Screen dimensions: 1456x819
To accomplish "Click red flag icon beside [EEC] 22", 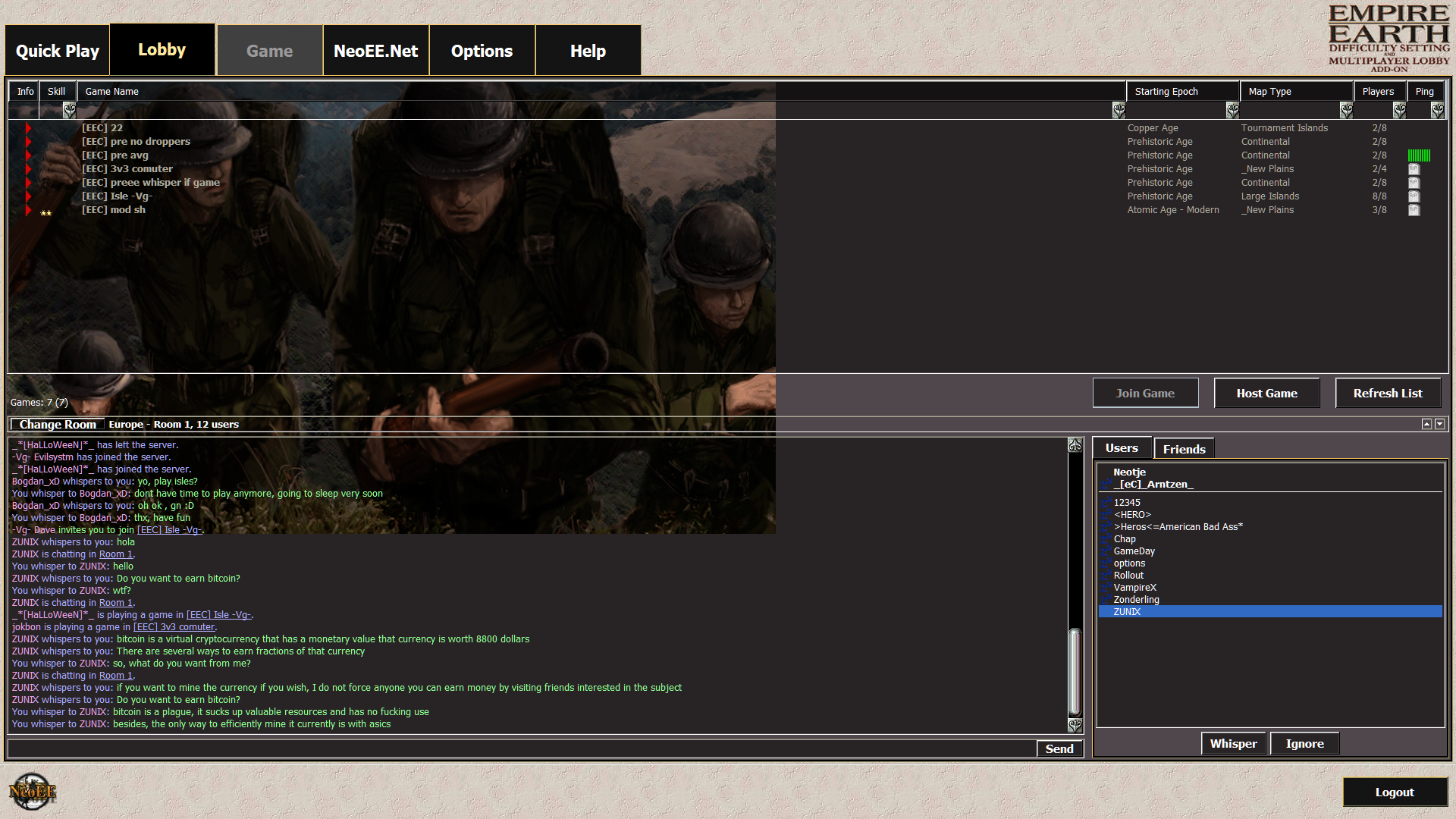I will (x=28, y=128).
